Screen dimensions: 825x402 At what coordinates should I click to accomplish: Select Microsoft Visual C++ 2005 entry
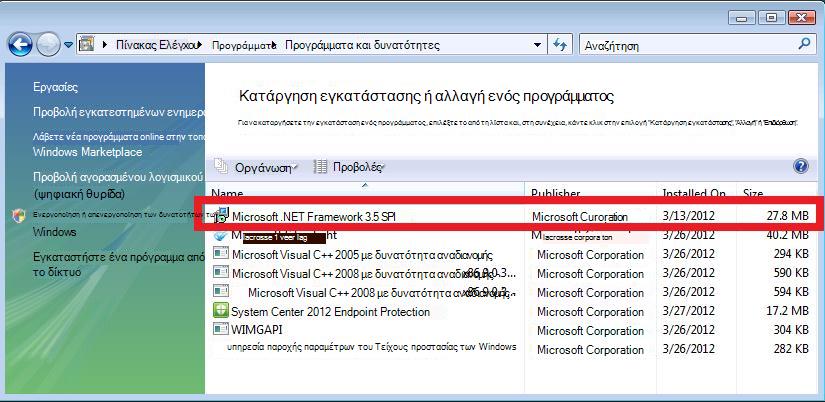[362, 255]
